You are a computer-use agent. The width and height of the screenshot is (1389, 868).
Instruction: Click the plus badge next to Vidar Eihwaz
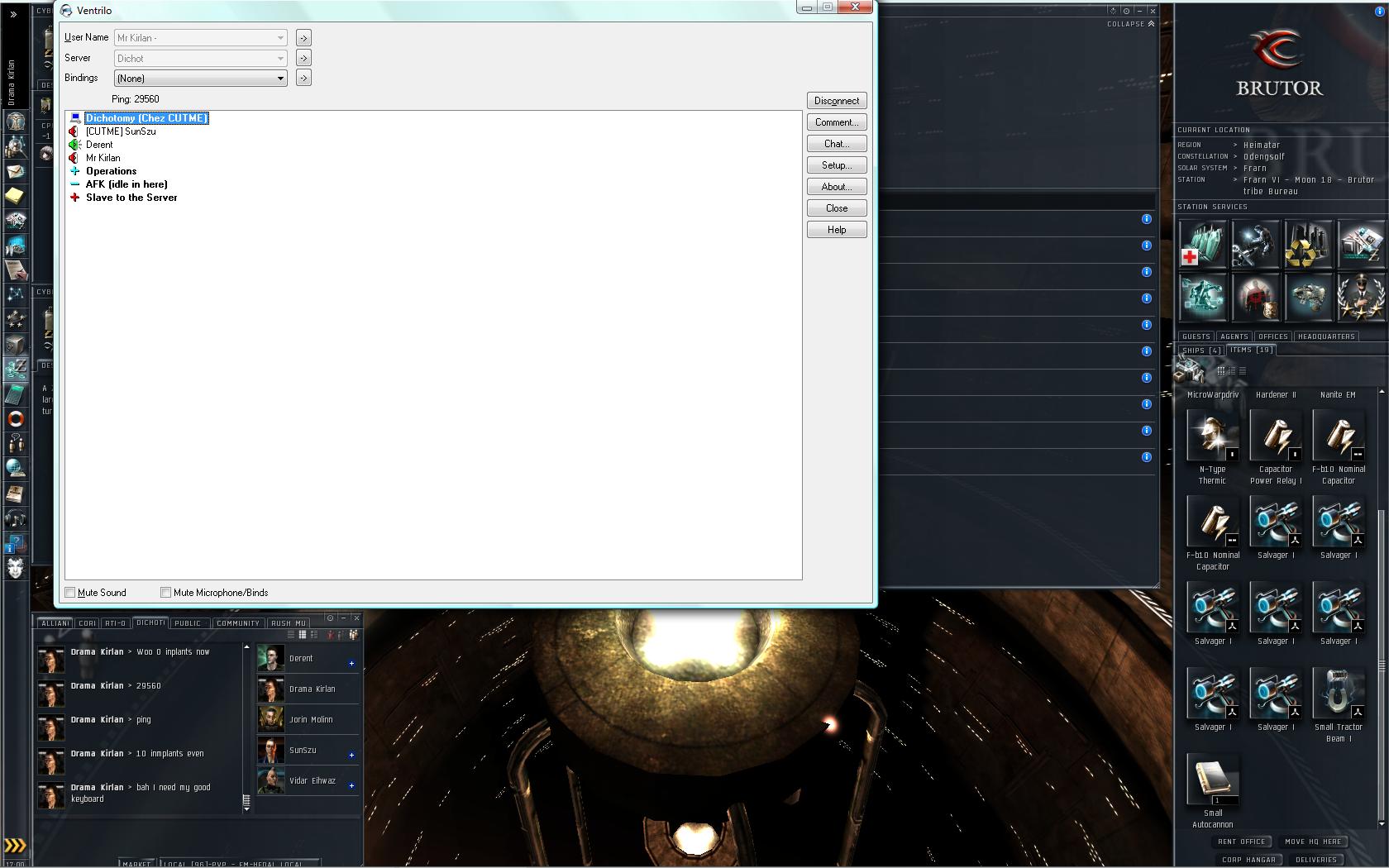coord(351,785)
